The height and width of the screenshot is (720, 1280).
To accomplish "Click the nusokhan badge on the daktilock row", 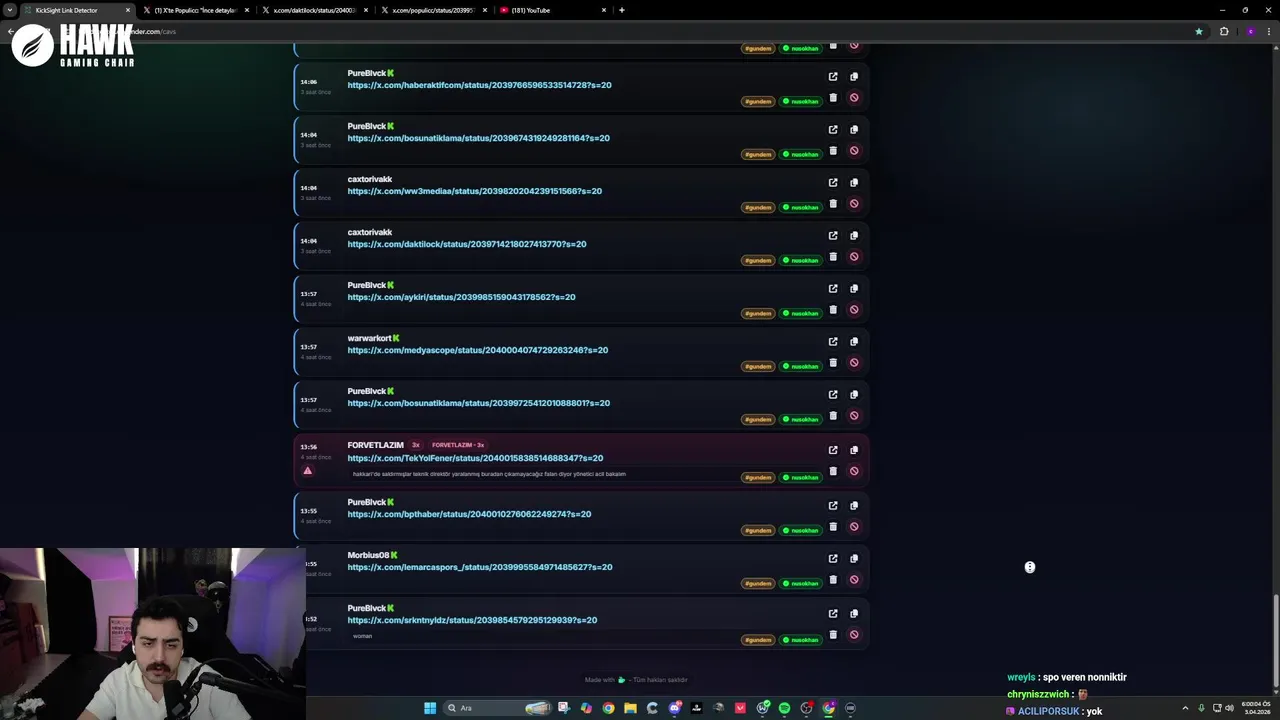I will [800, 260].
